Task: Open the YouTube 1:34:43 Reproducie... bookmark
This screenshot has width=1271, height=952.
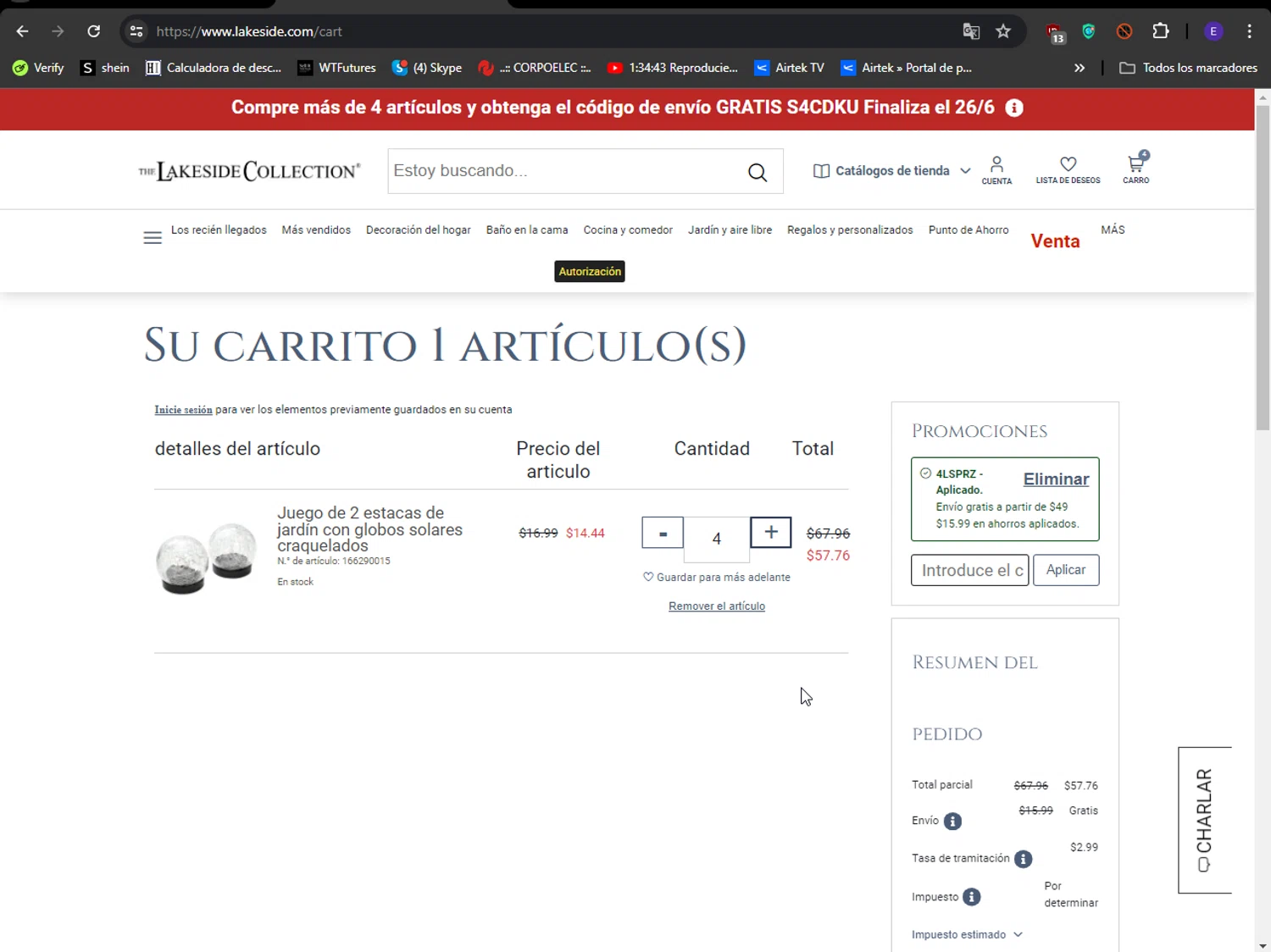Action: [673, 68]
